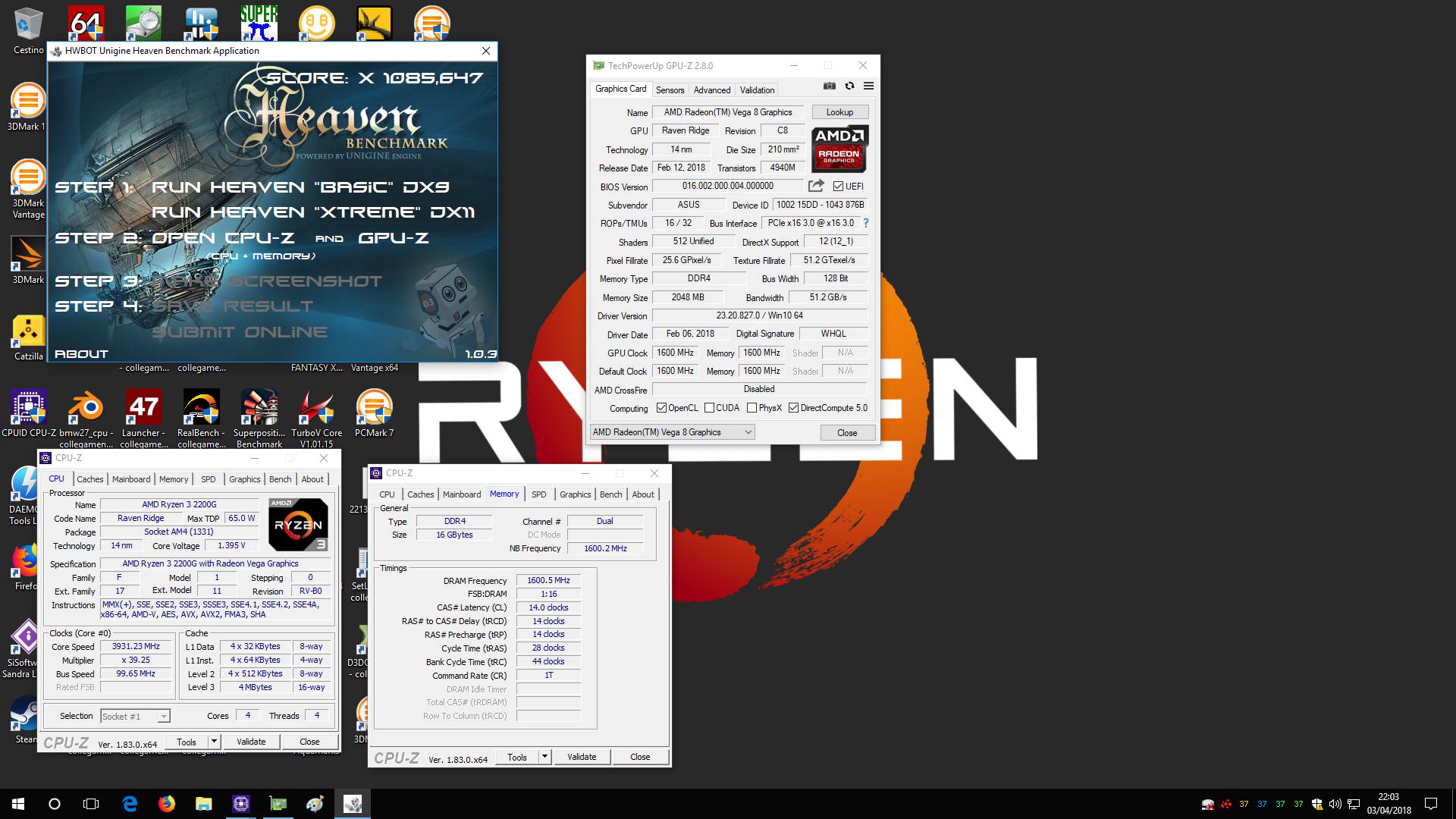
Task: Open Blender bmw27_cpu desktop shortcut
Action: (x=86, y=417)
